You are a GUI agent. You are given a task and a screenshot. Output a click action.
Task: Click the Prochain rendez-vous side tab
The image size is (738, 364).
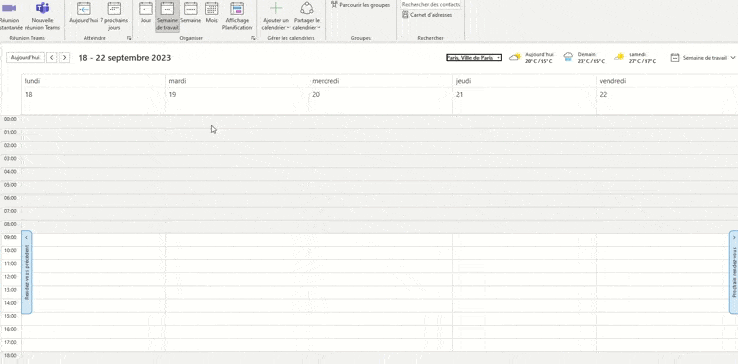pyautogui.click(x=733, y=272)
